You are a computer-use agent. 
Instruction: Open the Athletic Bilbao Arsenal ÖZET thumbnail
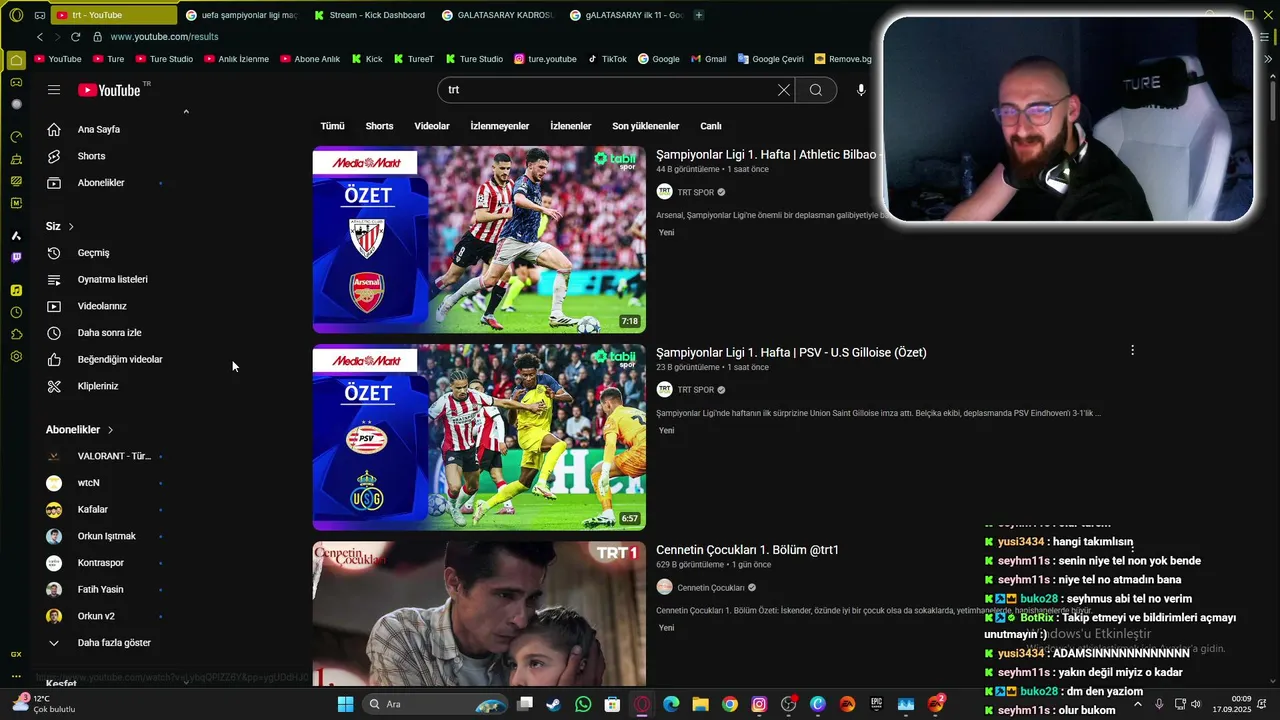[479, 240]
